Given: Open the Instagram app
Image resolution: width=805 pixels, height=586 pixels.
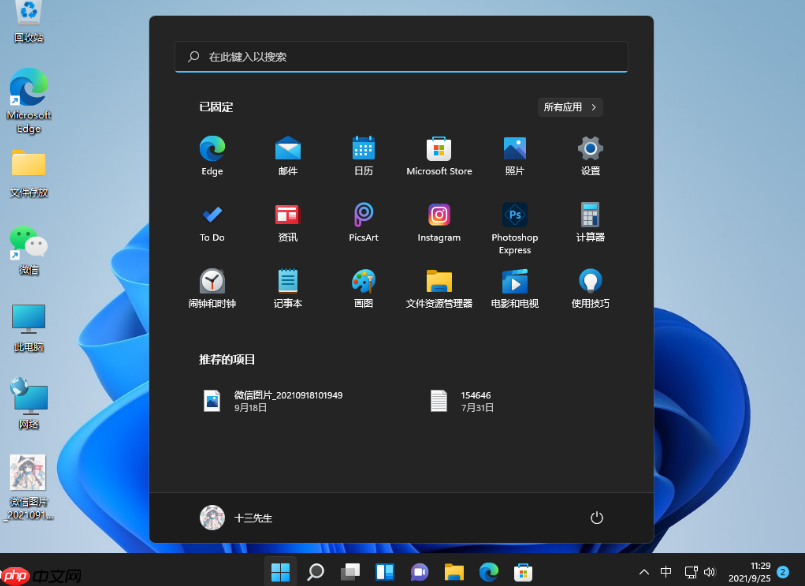Looking at the screenshot, I should [x=439, y=222].
